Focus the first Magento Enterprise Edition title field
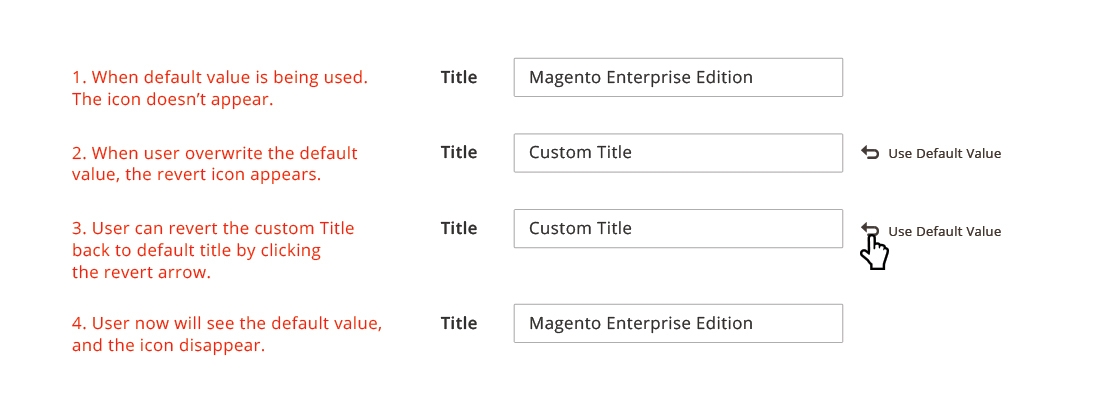The height and width of the screenshot is (408, 1117). point(678,78)
